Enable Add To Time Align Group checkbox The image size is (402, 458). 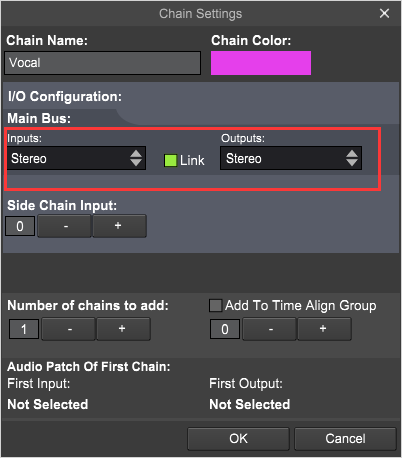click(215, 305)
